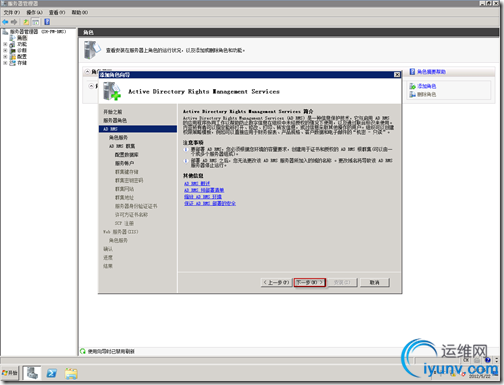Click the 添加角色 link
This screenshot has width=504, height=385.
click(x=427, y=86)
